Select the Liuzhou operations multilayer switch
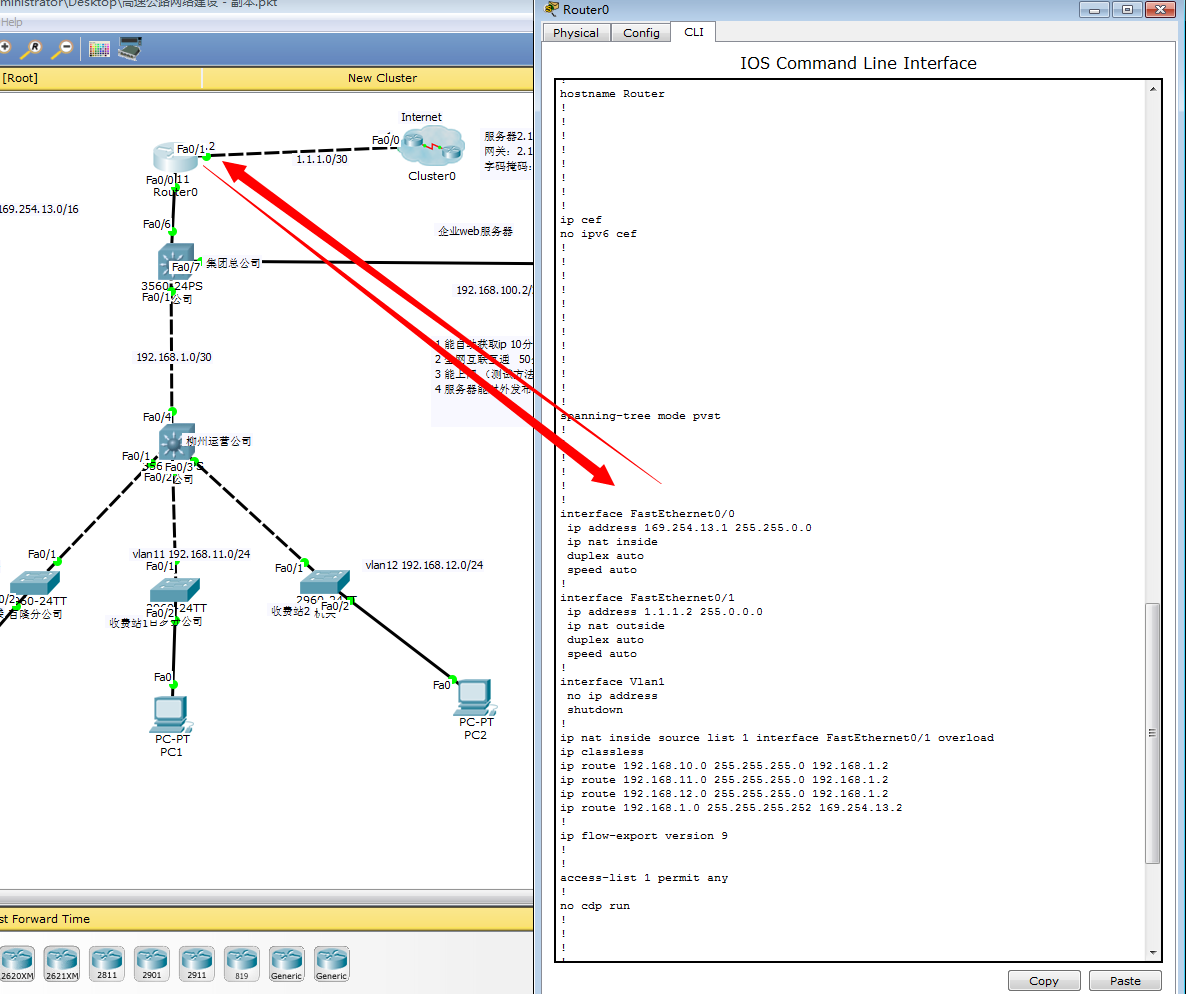The height and width of the screenshot is (994, 1186). click(176, 441)
